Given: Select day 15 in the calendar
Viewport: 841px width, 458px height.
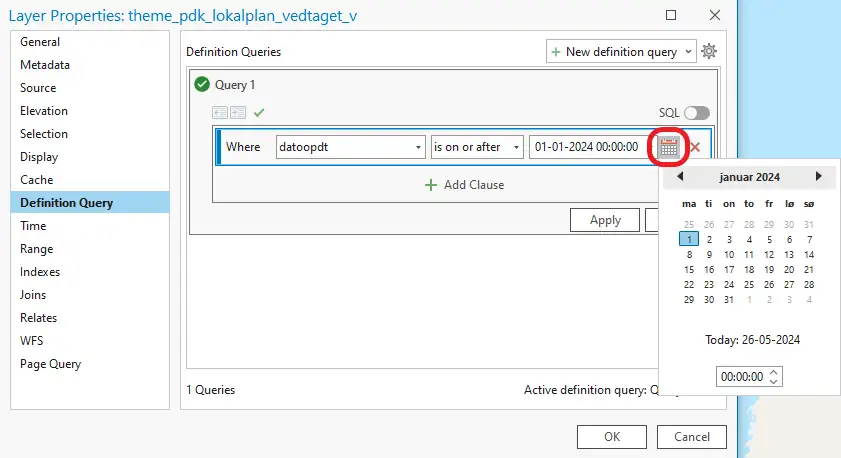Looking at the screenshot, I should tap(689, 269).
